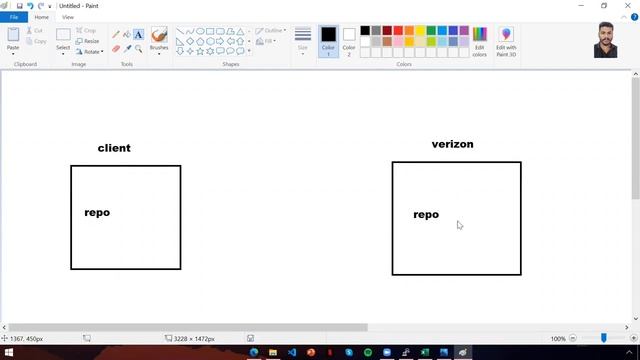
Task: Choose the Pentagon shape
Action: click(x=200, y=41)
